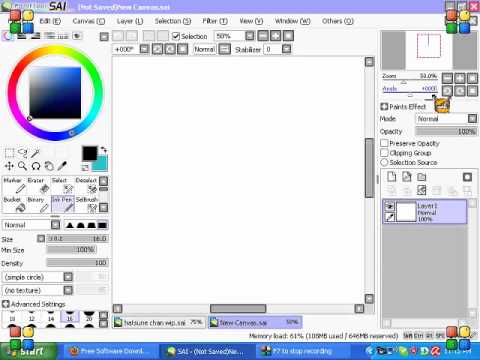
Task: Open the Layer menu
Action: [130, 21]
